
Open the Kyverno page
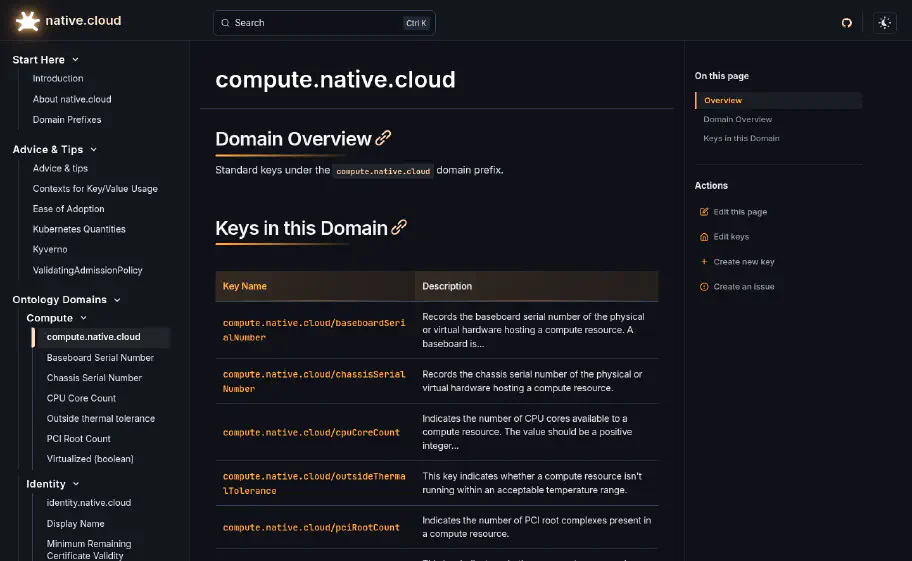49,249
